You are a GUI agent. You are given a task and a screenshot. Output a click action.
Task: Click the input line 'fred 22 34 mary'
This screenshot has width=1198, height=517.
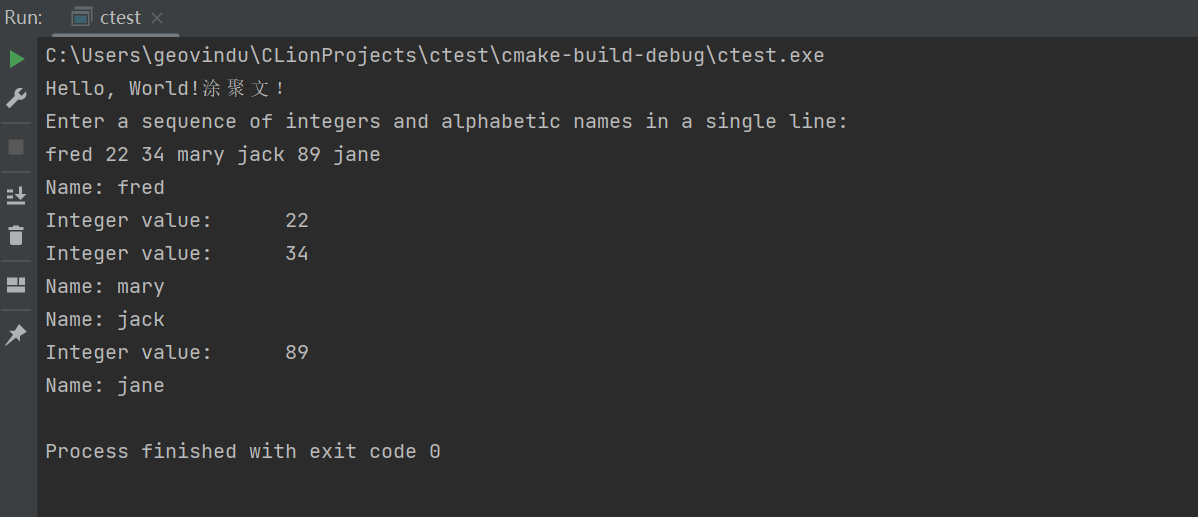click(213, 155)
